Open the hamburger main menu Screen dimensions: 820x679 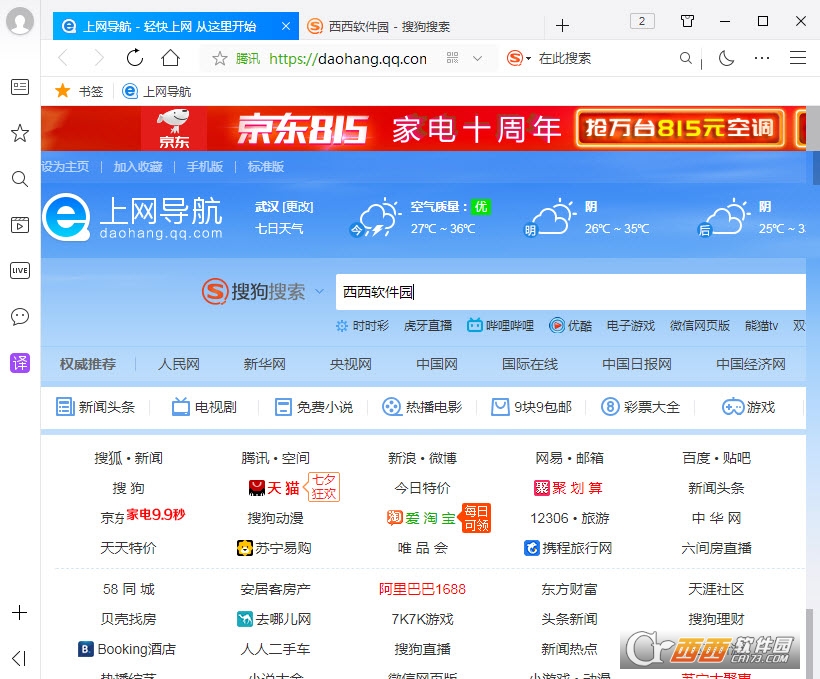[798, 58]
